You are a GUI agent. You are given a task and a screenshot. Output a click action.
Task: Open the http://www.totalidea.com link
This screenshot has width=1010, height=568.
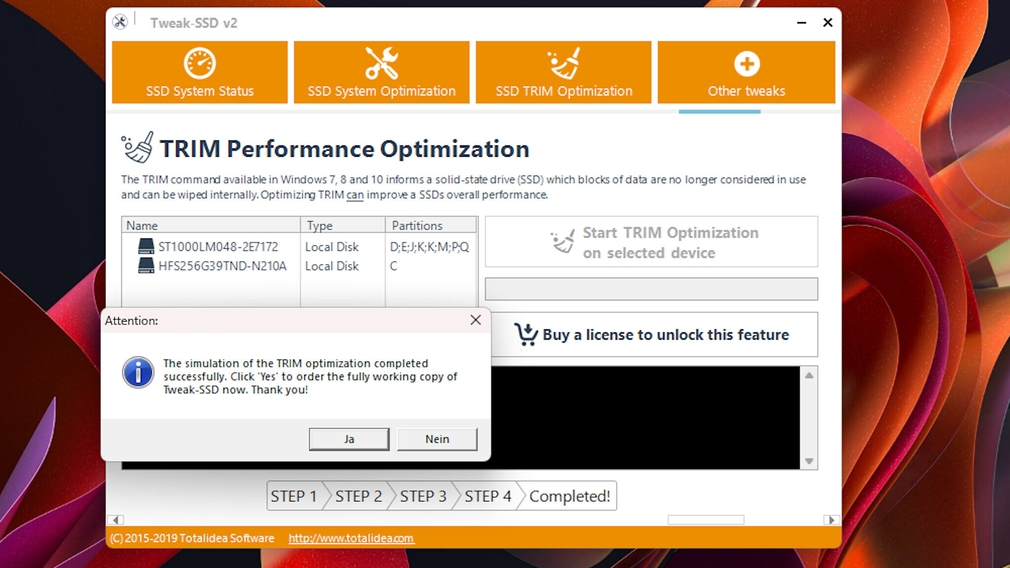(351, 538)
